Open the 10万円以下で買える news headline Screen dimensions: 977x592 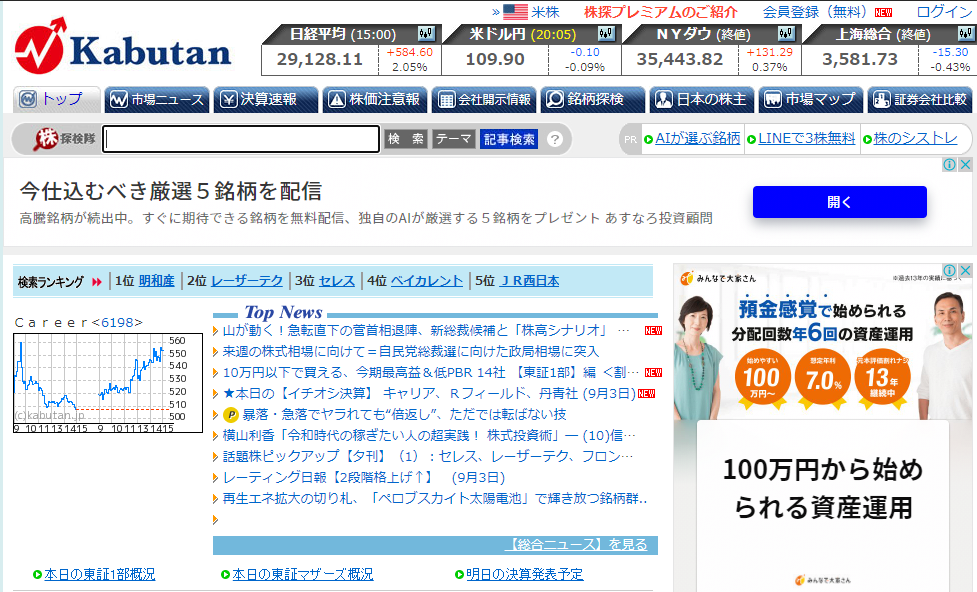[x=431, y=373]
